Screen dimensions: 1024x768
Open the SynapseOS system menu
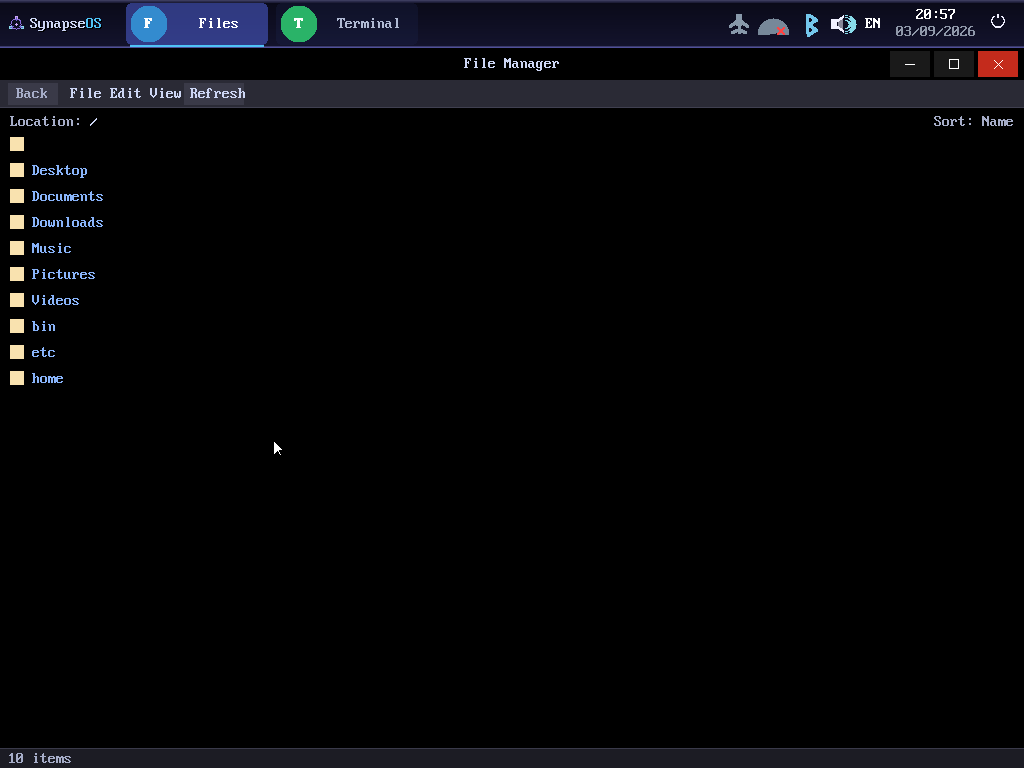pyautogui.click(x=56, y=24)
